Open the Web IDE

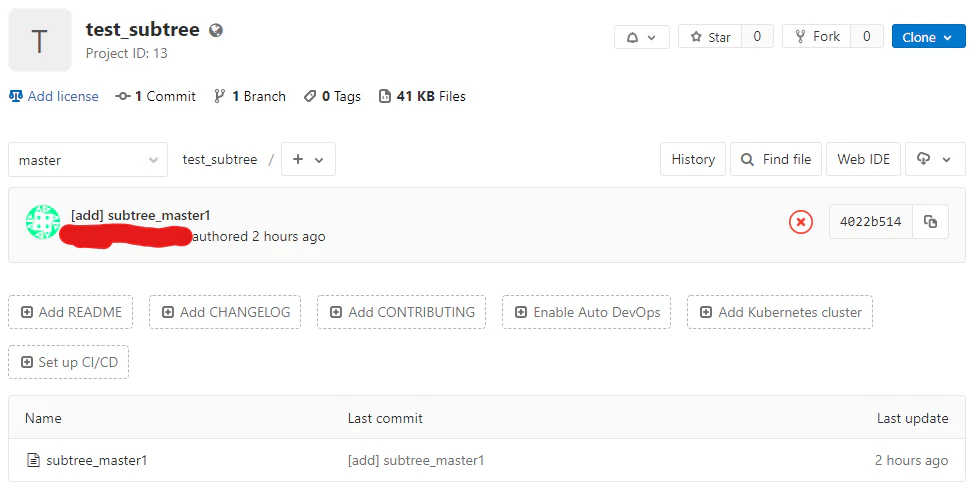point(863,159)
